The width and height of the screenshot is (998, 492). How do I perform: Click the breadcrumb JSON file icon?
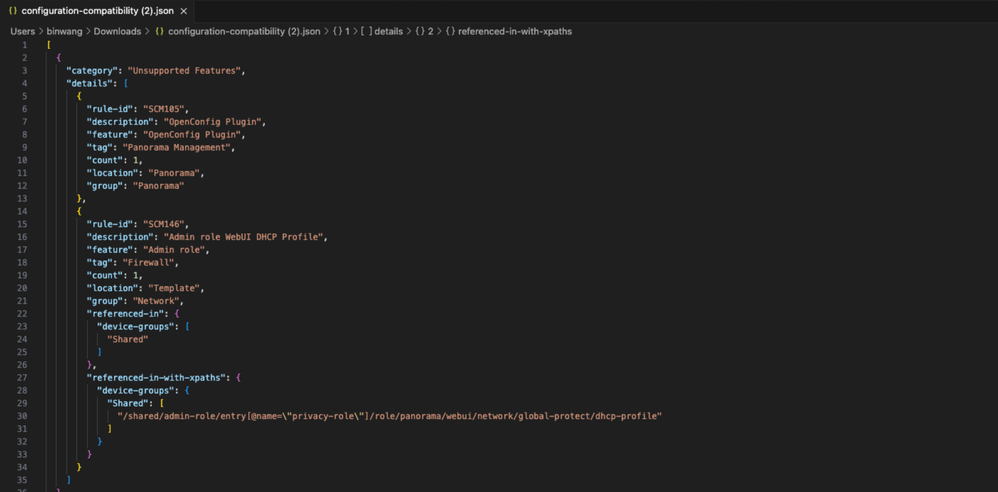(160, 31)
